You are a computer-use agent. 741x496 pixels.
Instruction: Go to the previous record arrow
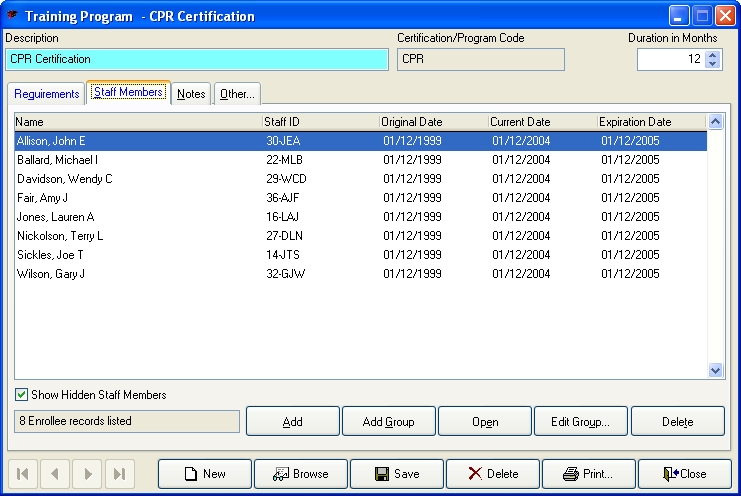pyautogui.click(x=56, y=474)
